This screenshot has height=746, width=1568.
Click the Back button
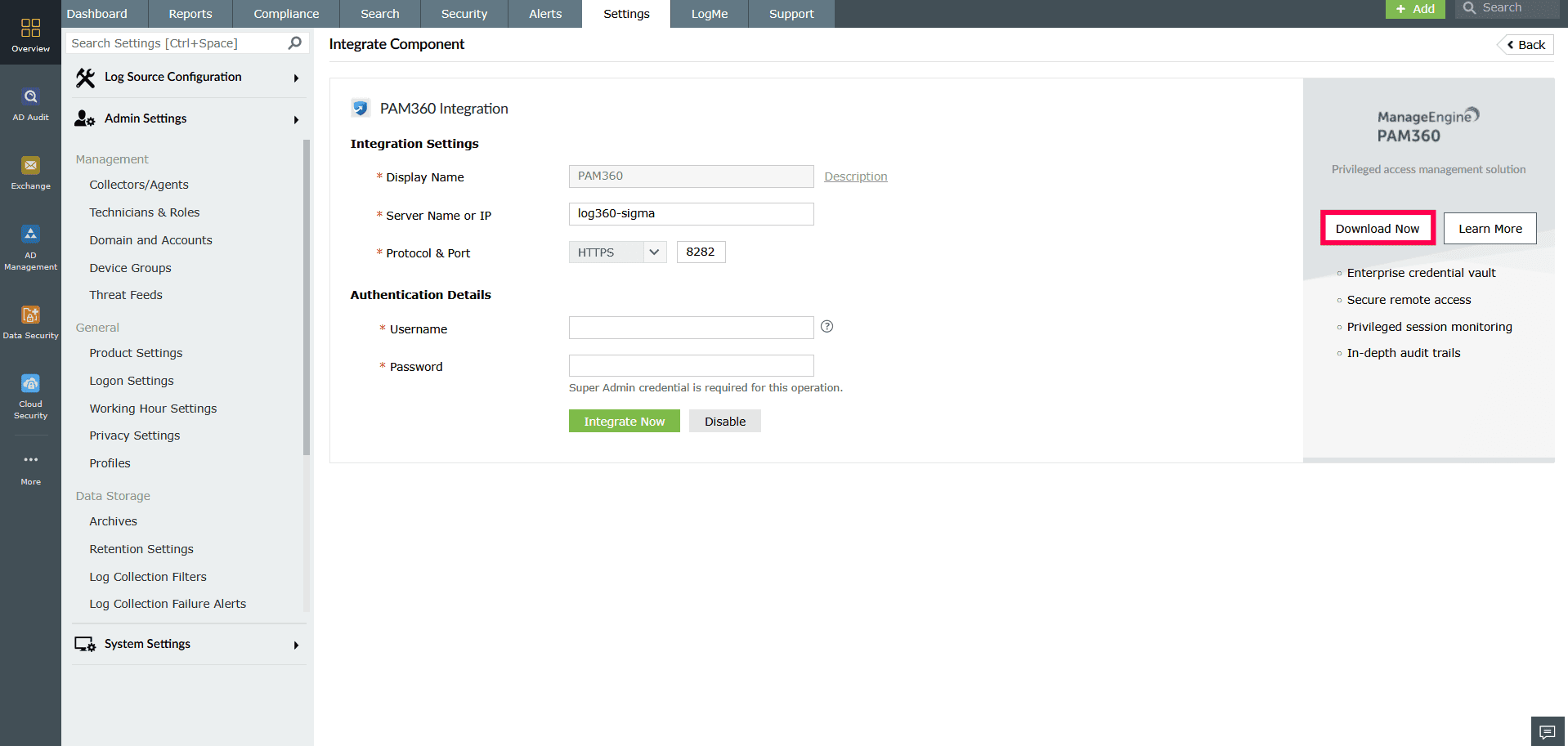1525,45
